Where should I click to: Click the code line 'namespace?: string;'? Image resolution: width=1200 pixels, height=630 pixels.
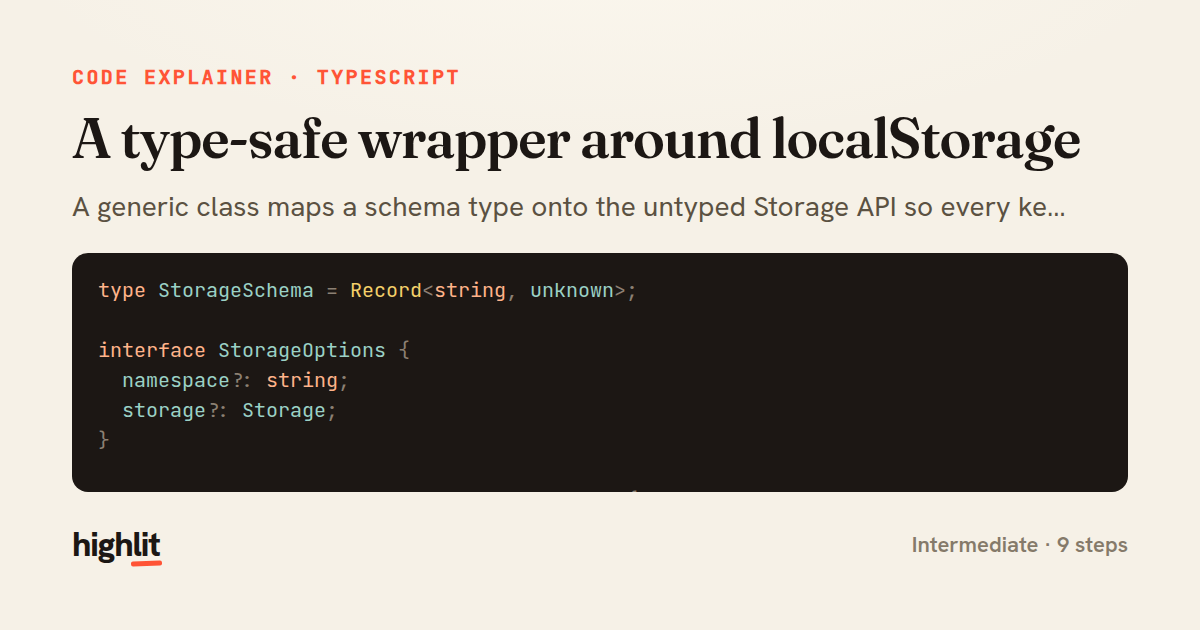pos(236,381)
